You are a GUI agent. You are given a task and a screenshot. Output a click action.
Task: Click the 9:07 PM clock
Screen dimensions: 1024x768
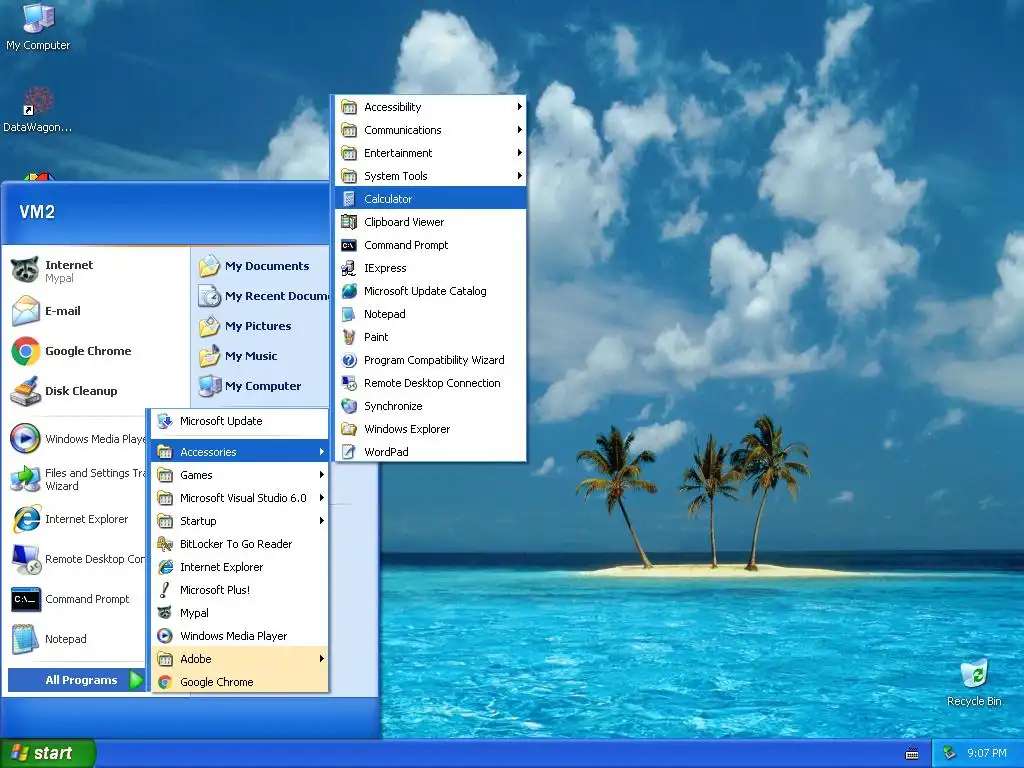pos(987,753)
